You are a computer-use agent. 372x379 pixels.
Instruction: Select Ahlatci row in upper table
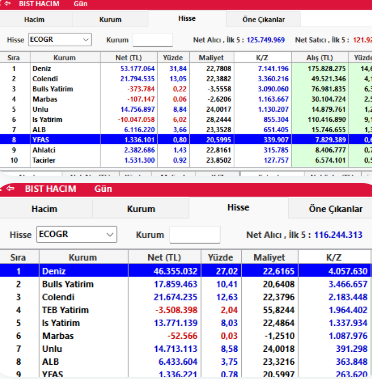point(186,150)
